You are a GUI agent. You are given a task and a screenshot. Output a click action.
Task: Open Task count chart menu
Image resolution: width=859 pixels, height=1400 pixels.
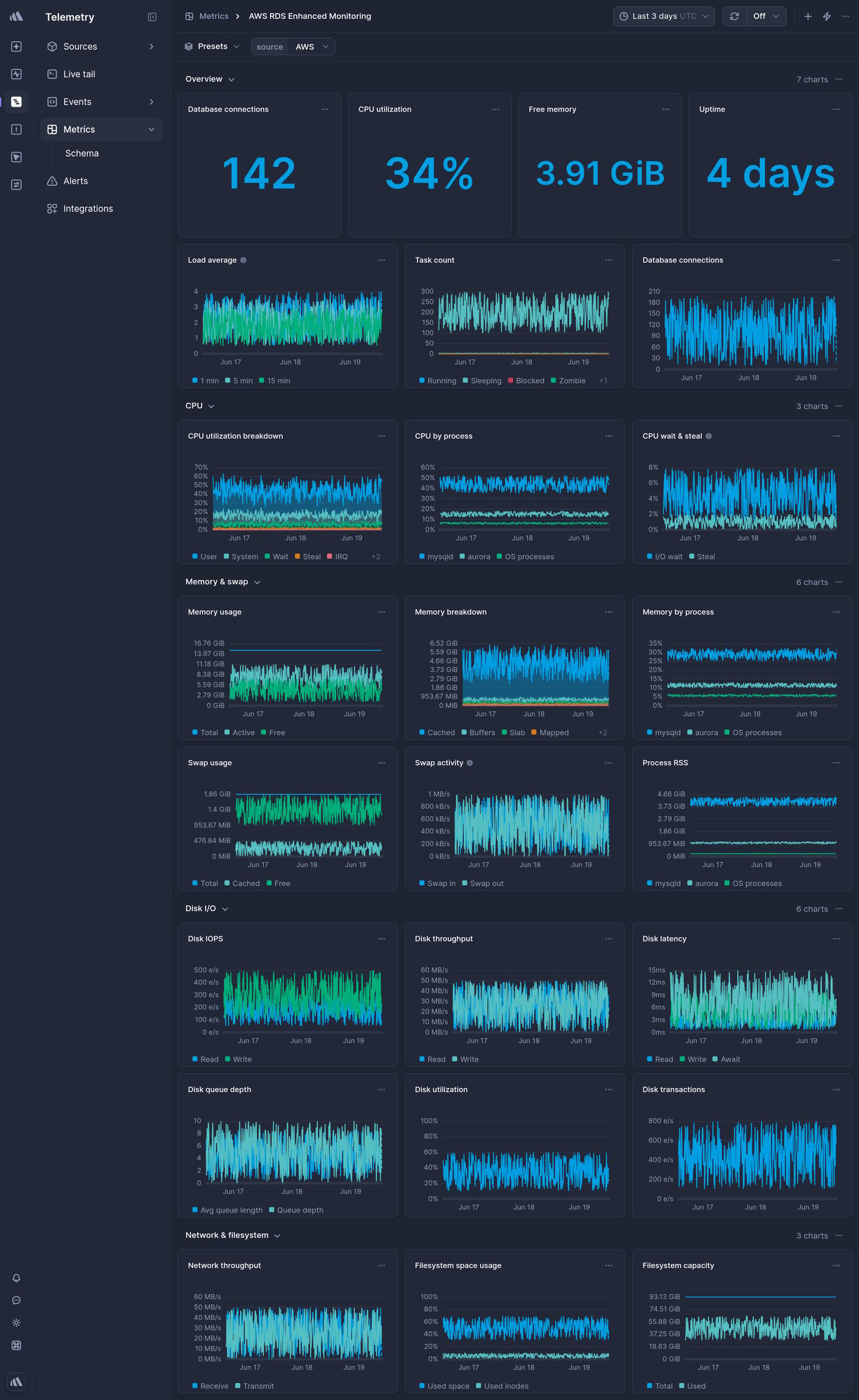pos(608,260)
